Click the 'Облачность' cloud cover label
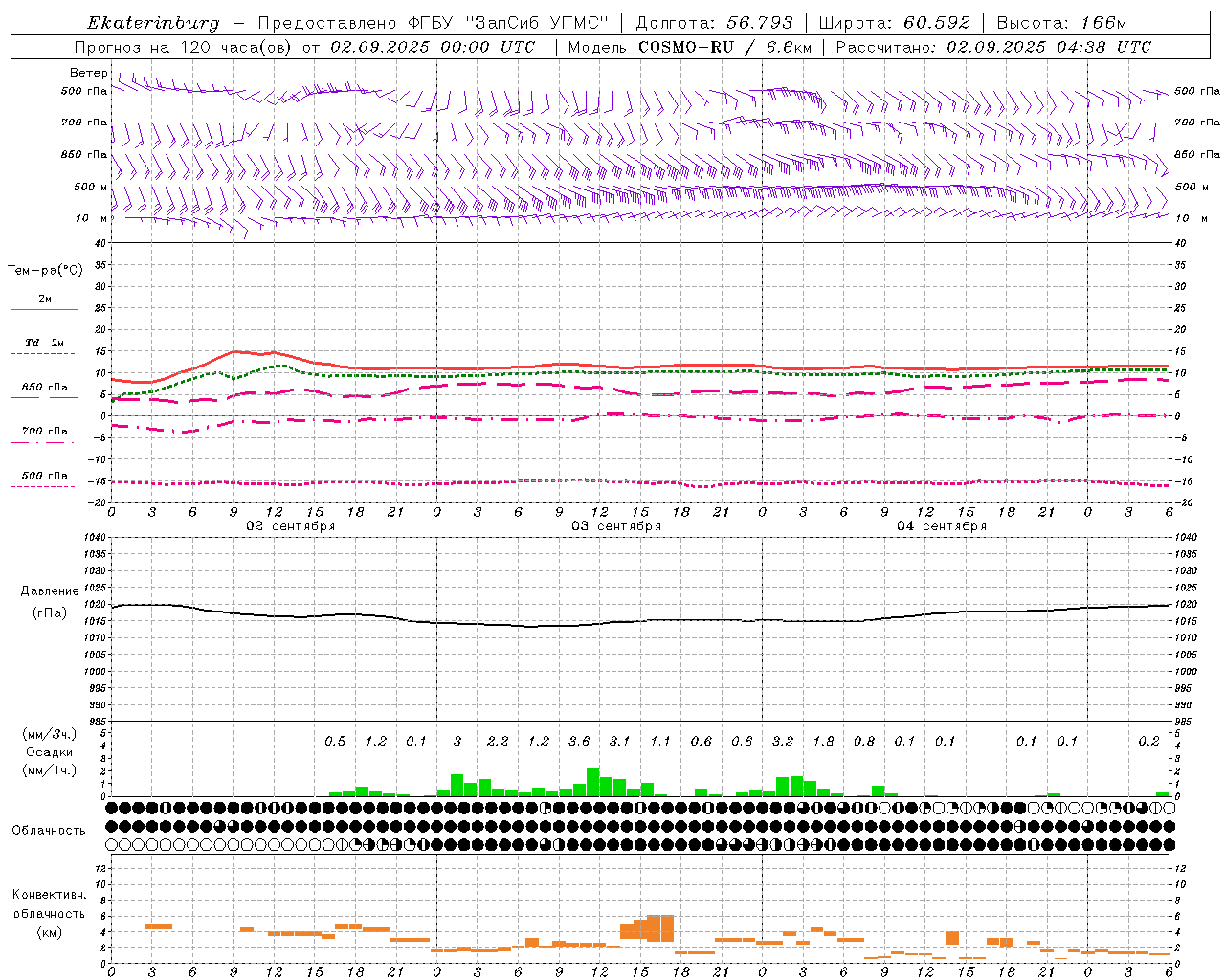Image resolution: width=1225 pixels, height=980 pixels. 49,831
